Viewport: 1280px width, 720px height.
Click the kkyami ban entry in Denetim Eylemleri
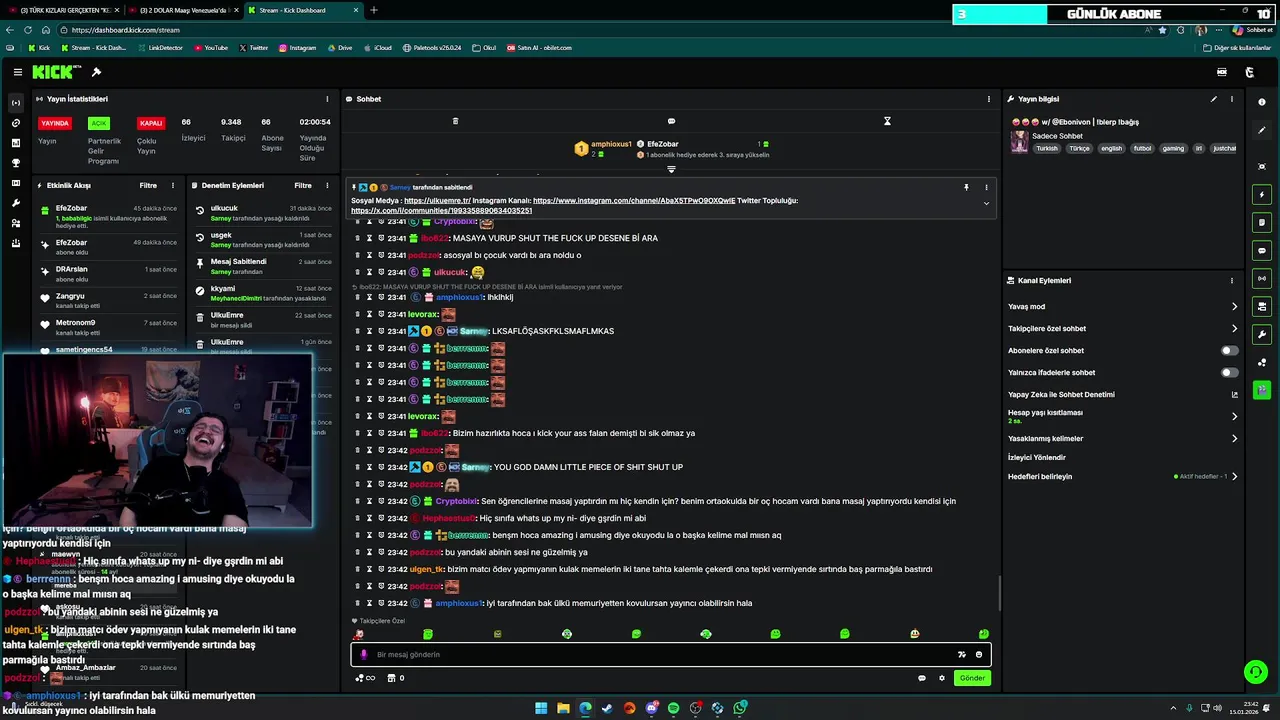pyautogui.click(x=264, y=293)
